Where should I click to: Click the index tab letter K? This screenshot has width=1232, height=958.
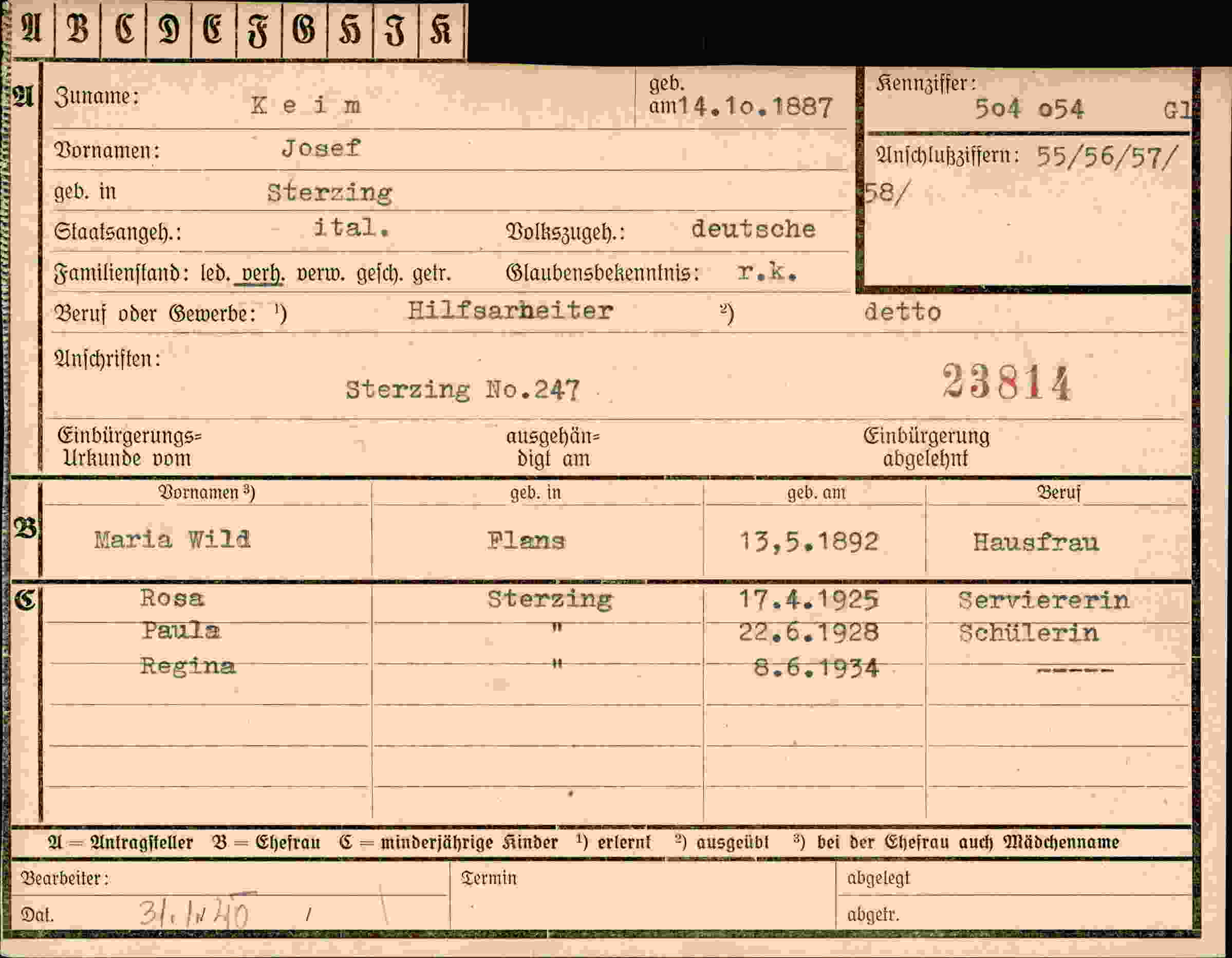tap(442, 29)
